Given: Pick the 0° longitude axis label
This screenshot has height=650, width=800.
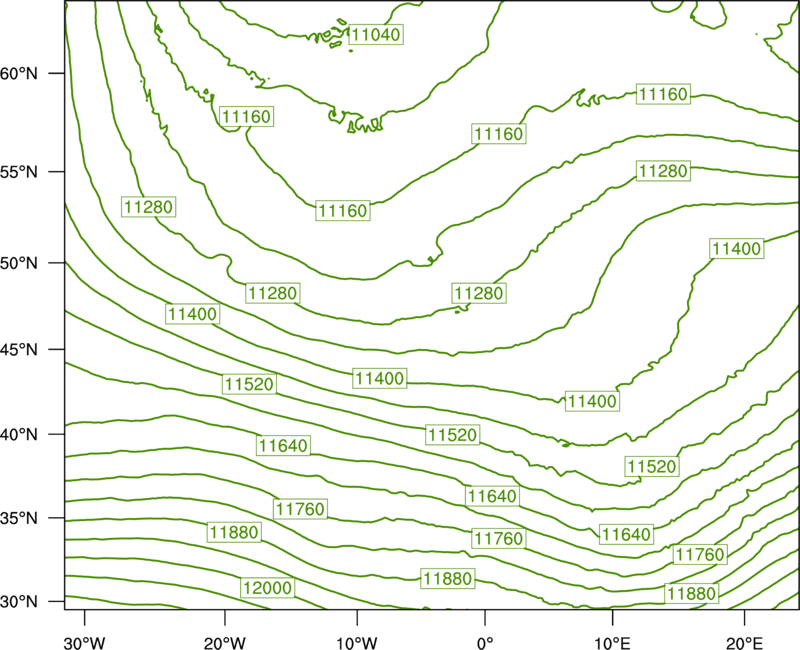Looking at the screenshot, I should (485, 642).
